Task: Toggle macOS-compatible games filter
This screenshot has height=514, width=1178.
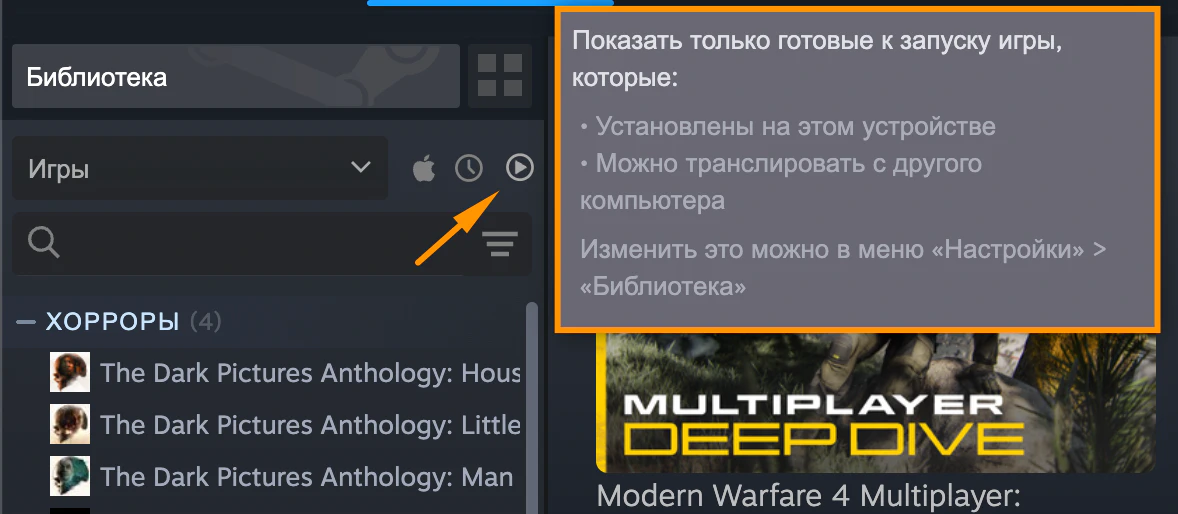Action: tap(424, 168)
